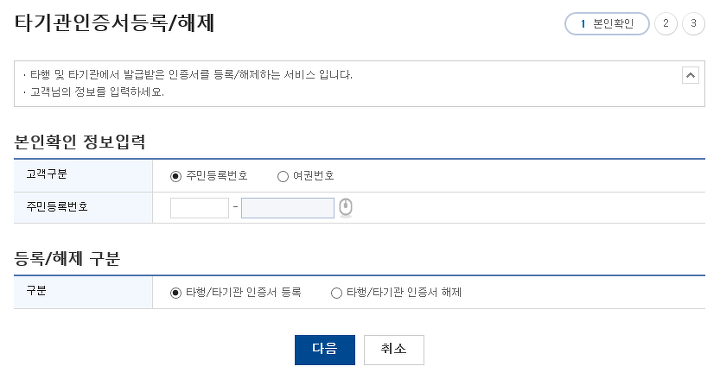Click the 본인확인 정보입력 section heading
Image resolution: width=720 pixels, height=379 pixels.
[80, 142]
